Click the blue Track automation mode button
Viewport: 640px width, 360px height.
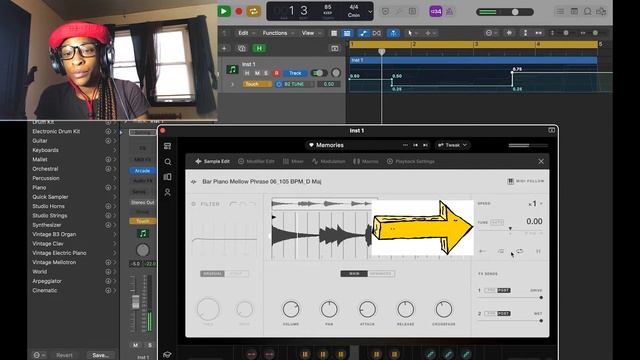pyautogui.click(x=295, y=73)
